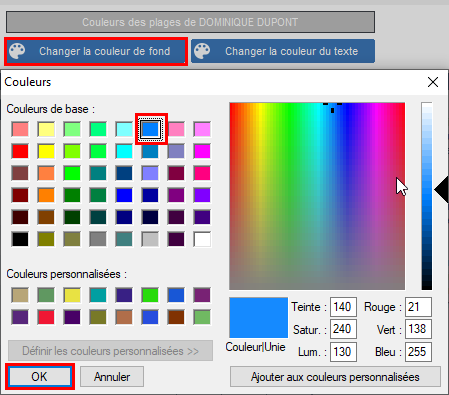Choose the bright green custom color swatch
This screenshot has width=449, height=395.
tap(150, 295)
